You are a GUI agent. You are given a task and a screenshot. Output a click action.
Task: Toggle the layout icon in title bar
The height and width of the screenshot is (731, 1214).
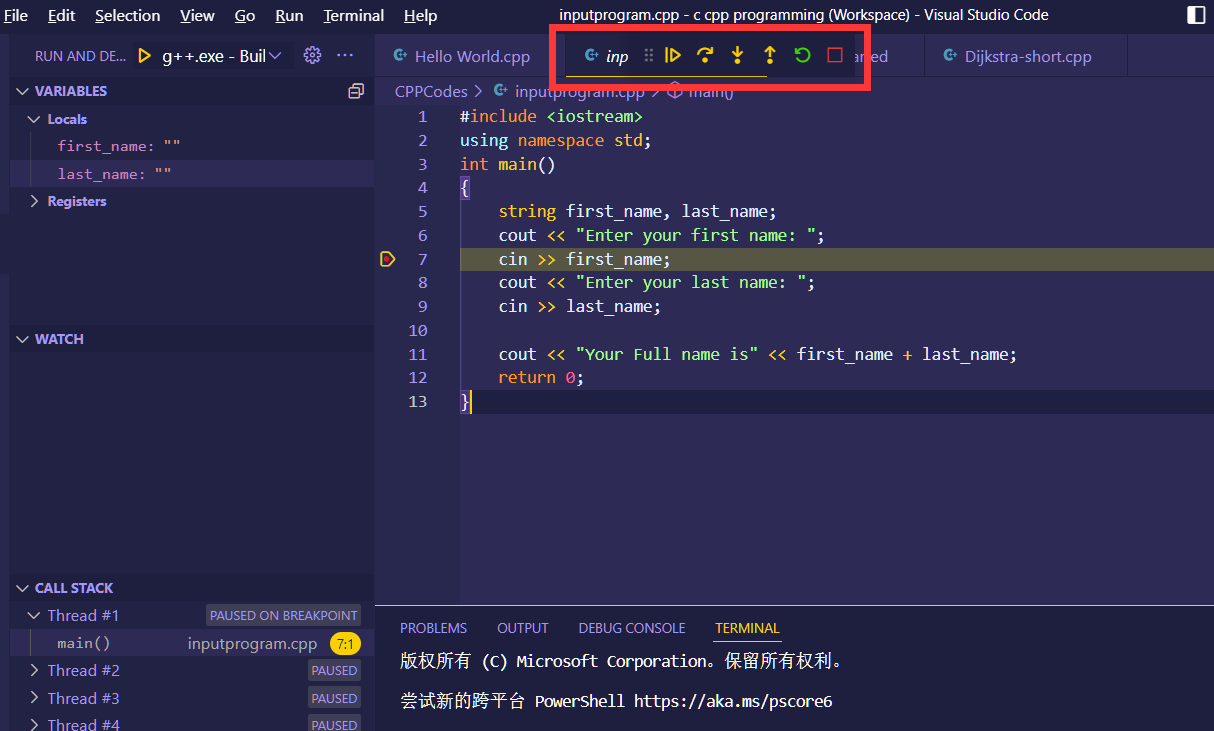[x=1196, y=15]
